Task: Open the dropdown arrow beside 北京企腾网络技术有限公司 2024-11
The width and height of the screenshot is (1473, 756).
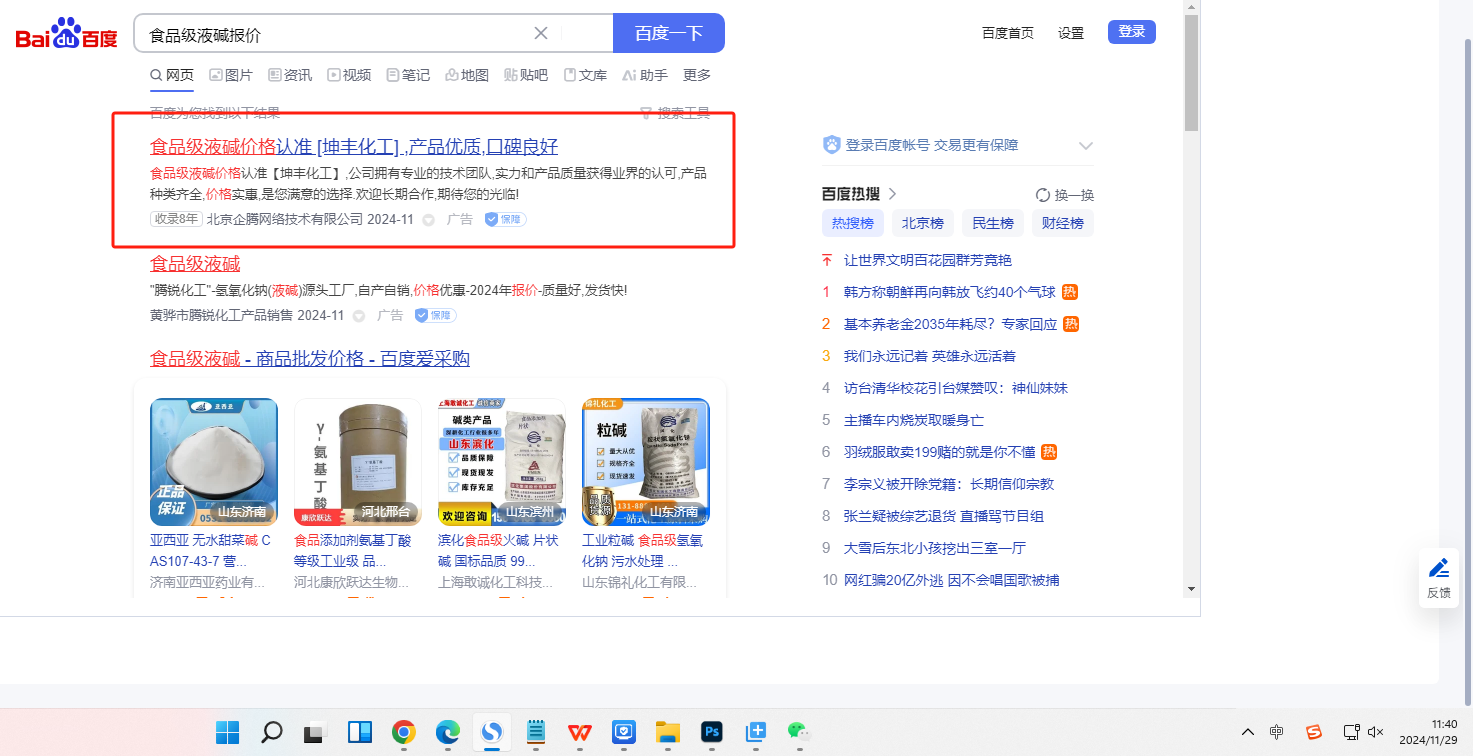Action: coord(428,220)
